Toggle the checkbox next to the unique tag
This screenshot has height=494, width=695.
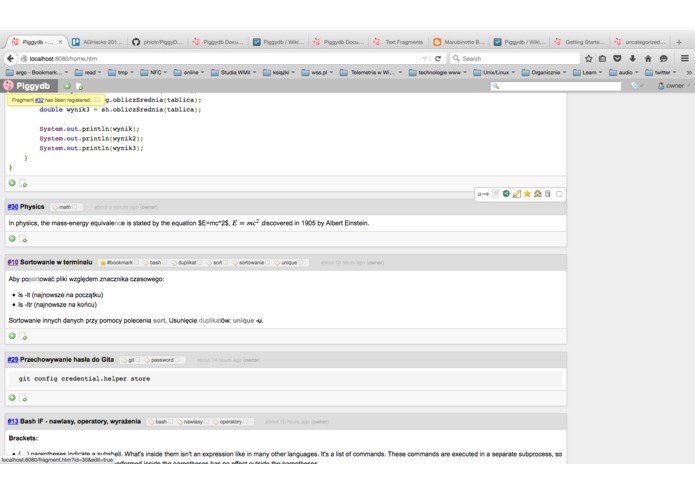(301, 262)
